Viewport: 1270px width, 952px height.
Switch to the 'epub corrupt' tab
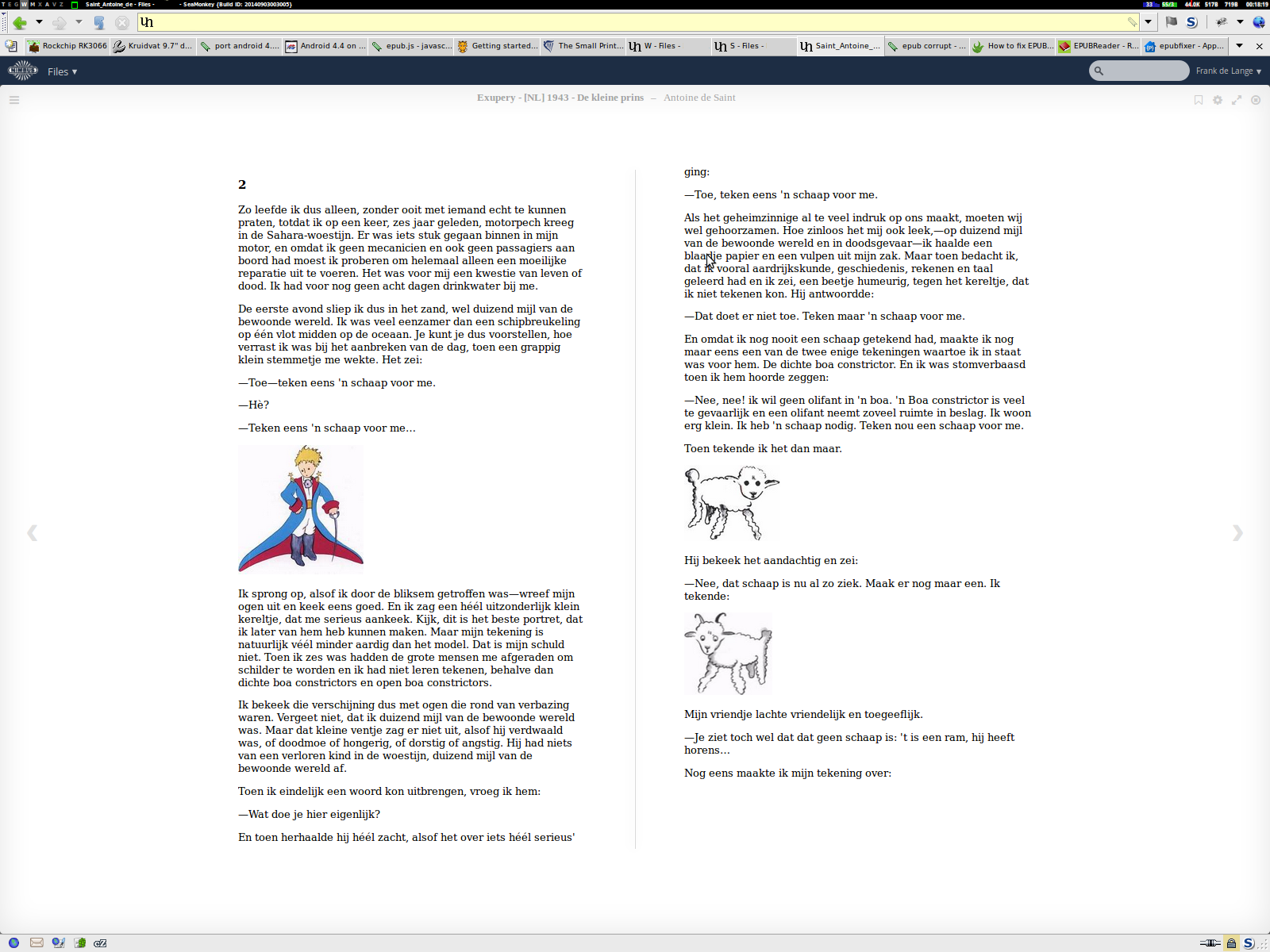click(x=926, y=46)
